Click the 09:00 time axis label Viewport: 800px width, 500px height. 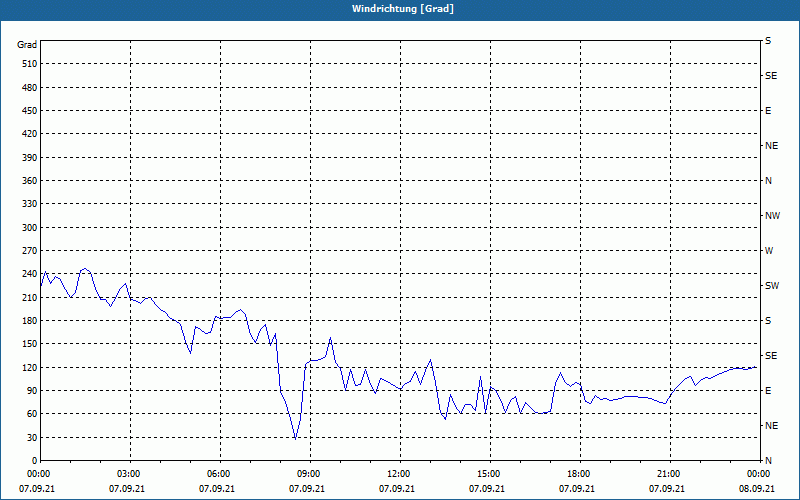(x=309, y=474)
